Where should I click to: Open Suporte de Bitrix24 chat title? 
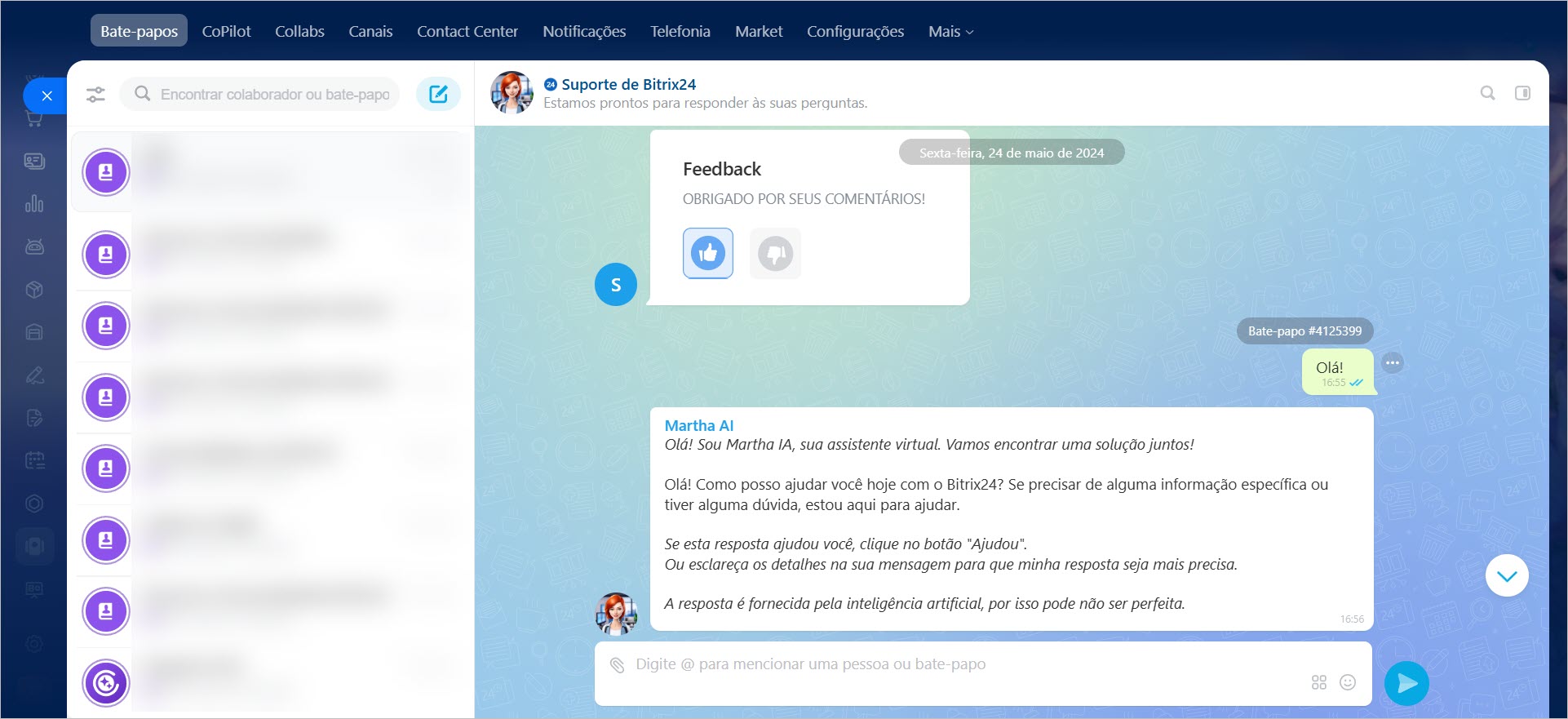click(x=628, y=84)
